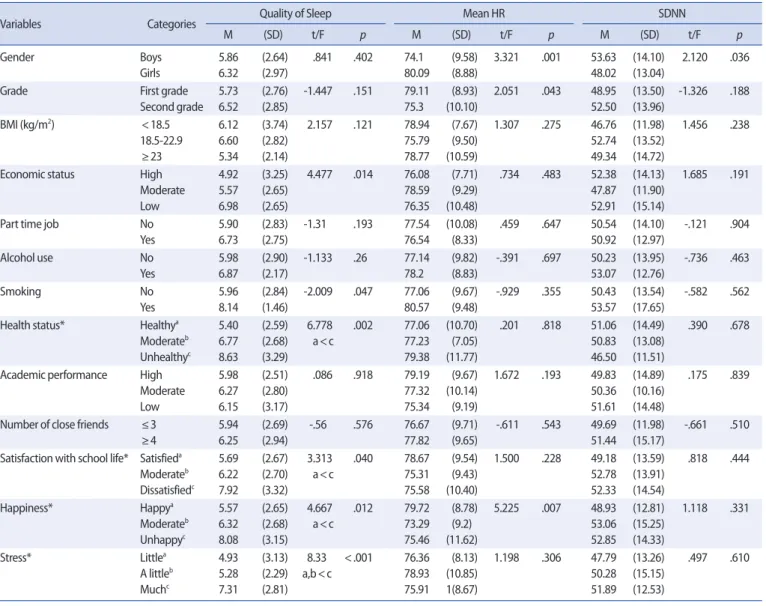Image resolution: width=766 pixels, height=606 pixels.
Task: Select the 'Gender' variable label
Action: (x=17, y=57)
